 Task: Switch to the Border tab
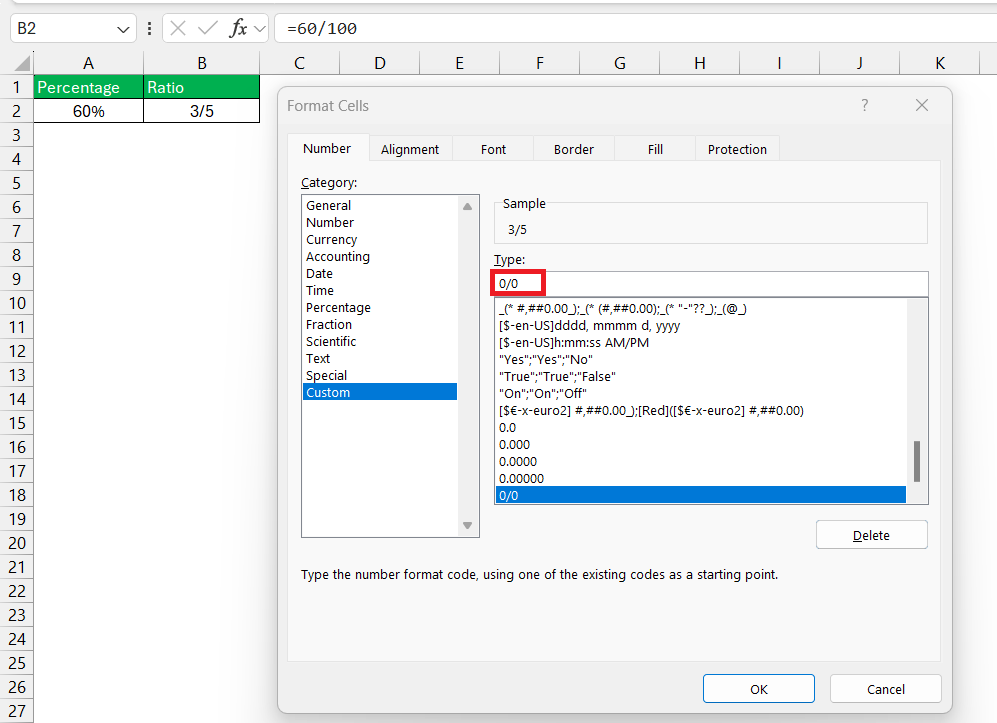click(574, 149)
